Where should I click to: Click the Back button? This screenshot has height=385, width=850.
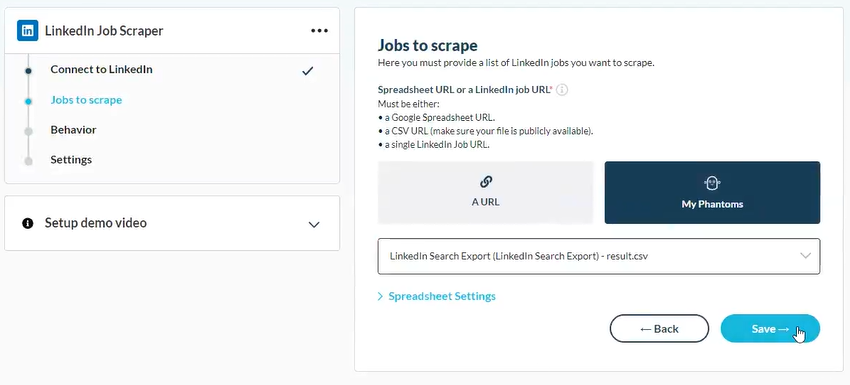(x=659, y=329)
